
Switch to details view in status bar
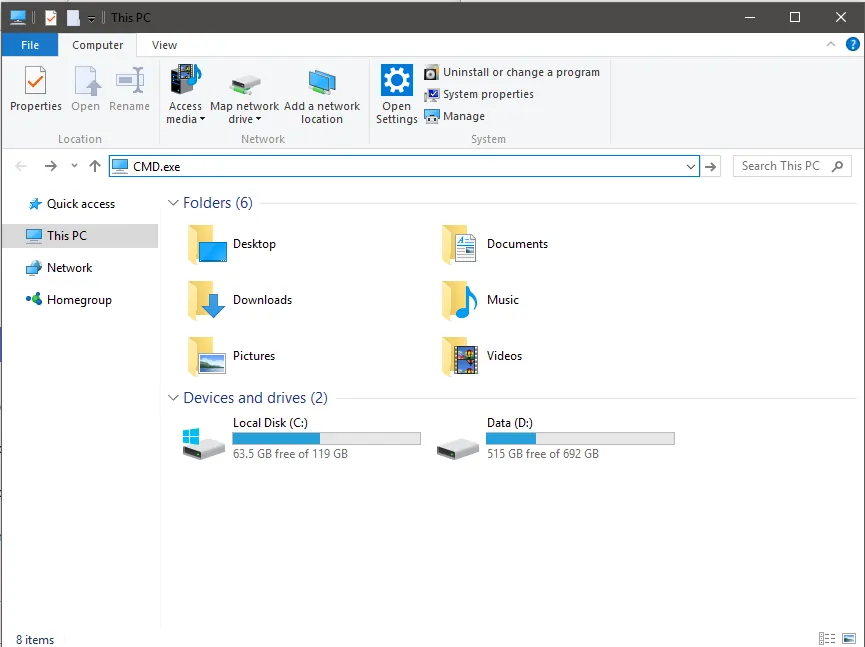(827, 639)
